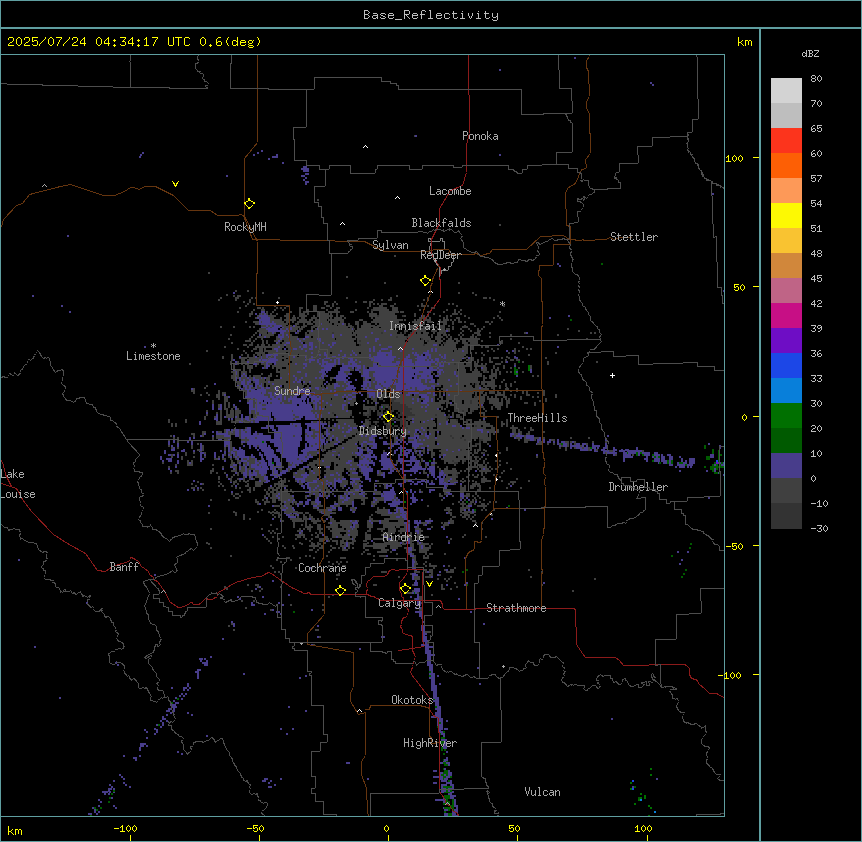
Task: Click the Banff label
Action: tap(124, 567)
